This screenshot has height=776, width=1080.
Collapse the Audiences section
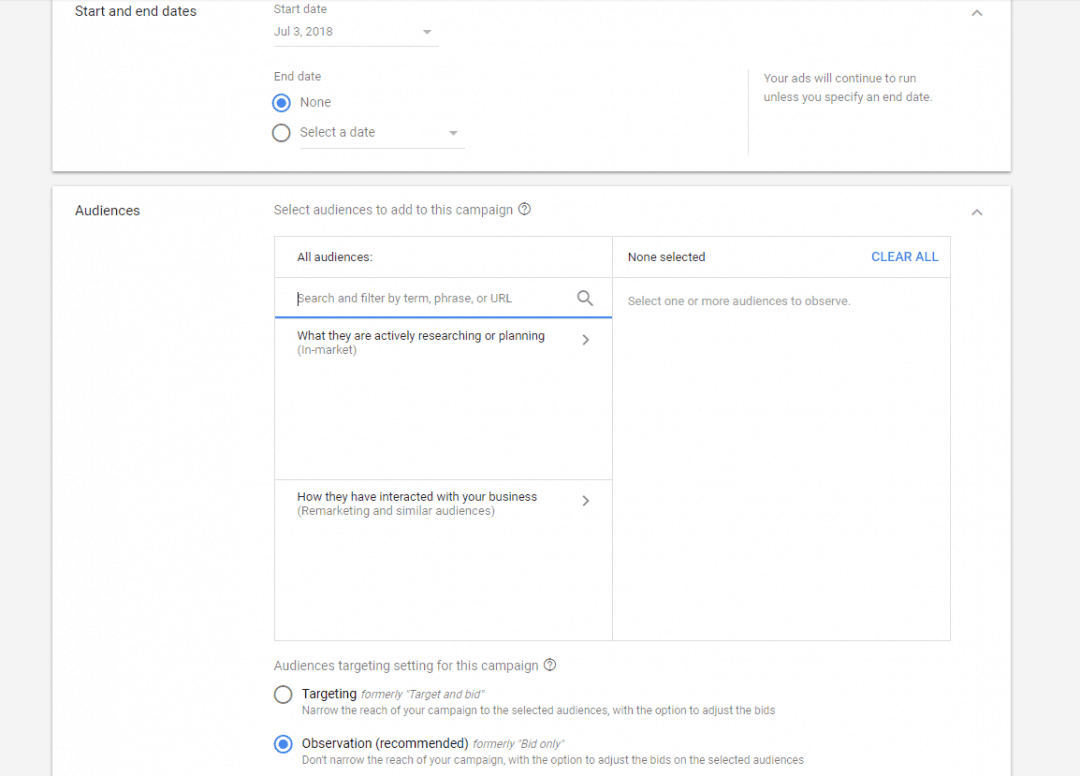(x=977, y=212)
